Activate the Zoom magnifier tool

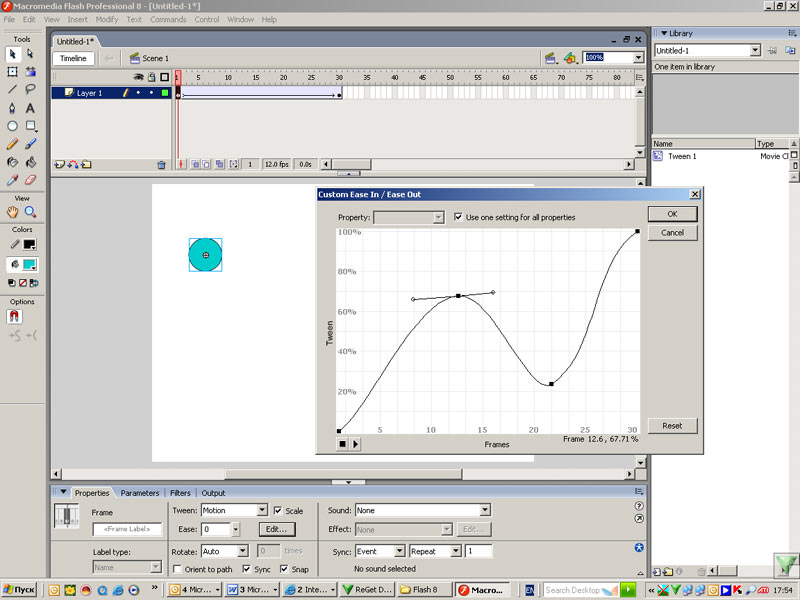pos(31,212)
